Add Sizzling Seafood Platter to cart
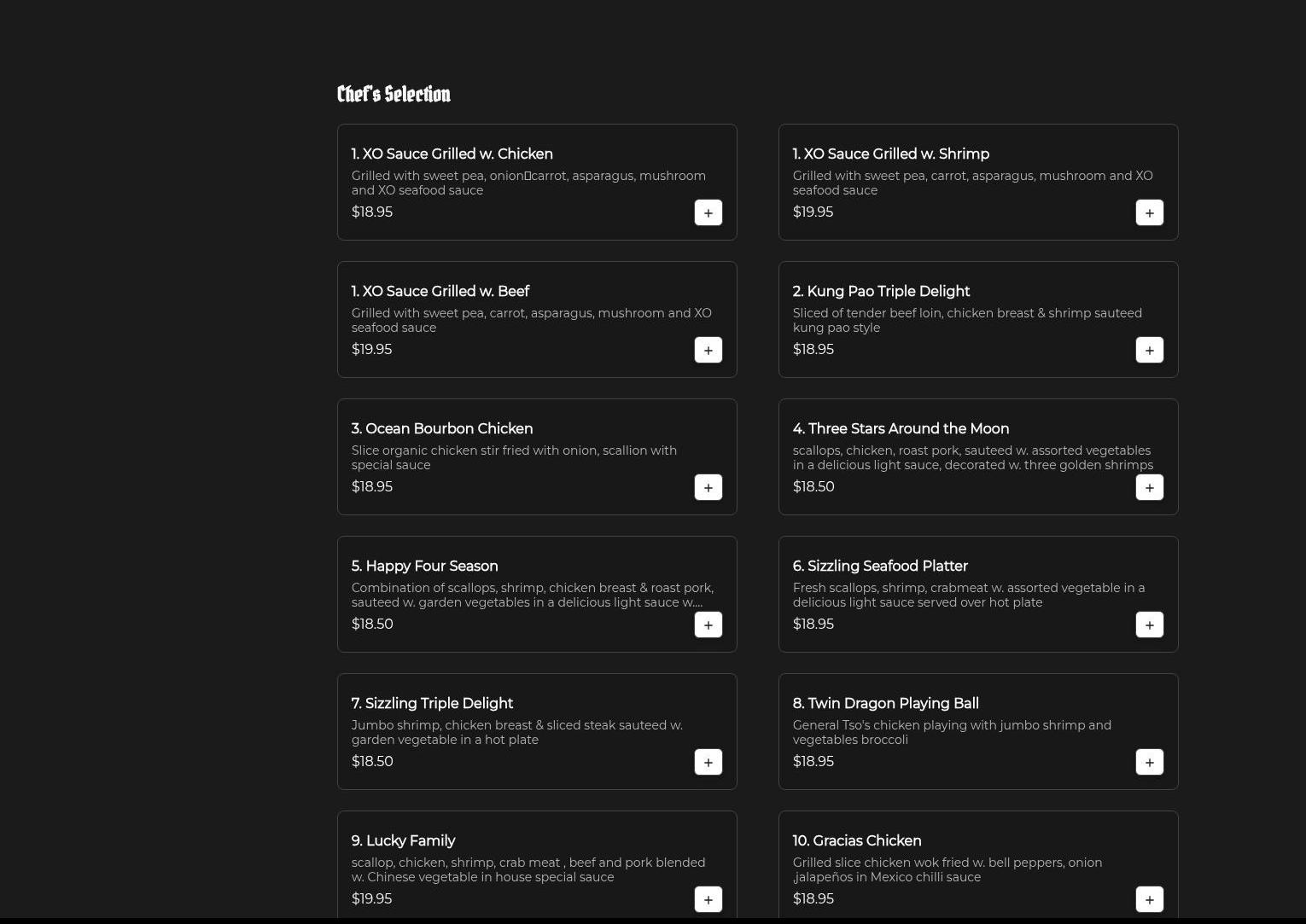Viewport: 1306px width, 924px height. (1150, 625)
